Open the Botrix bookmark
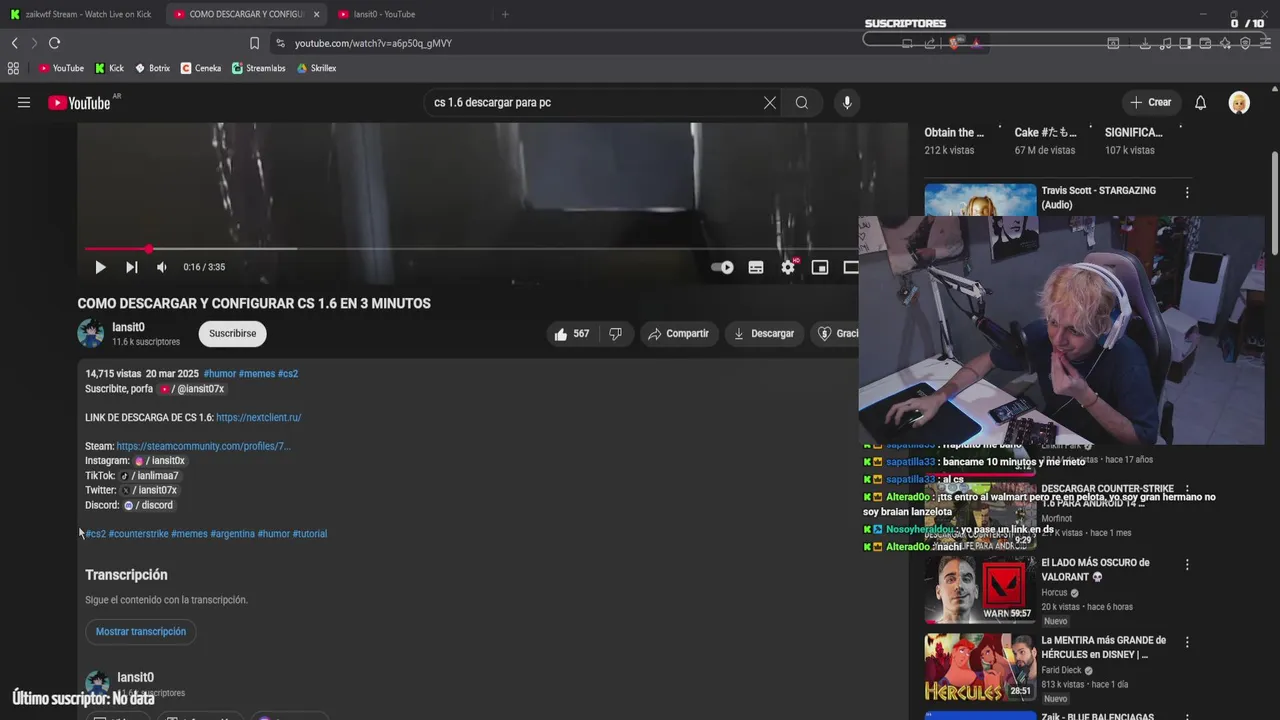Image resolution: width=1280 pixels, height=720 pixels. 153,68
